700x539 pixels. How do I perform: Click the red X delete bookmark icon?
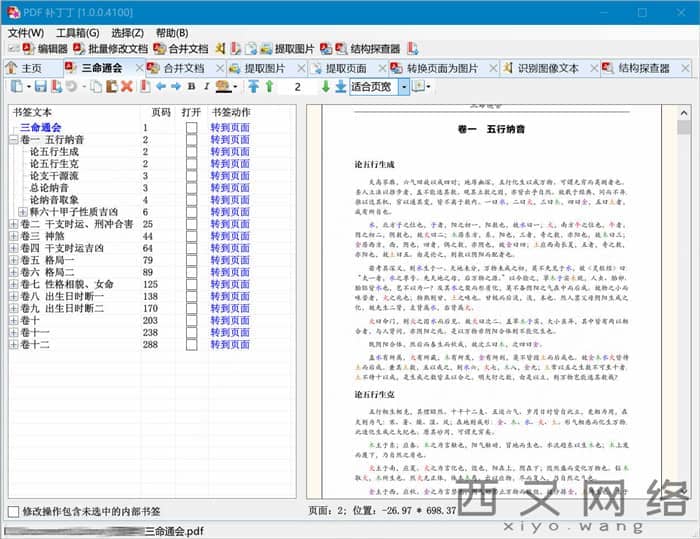coord(127,87)
